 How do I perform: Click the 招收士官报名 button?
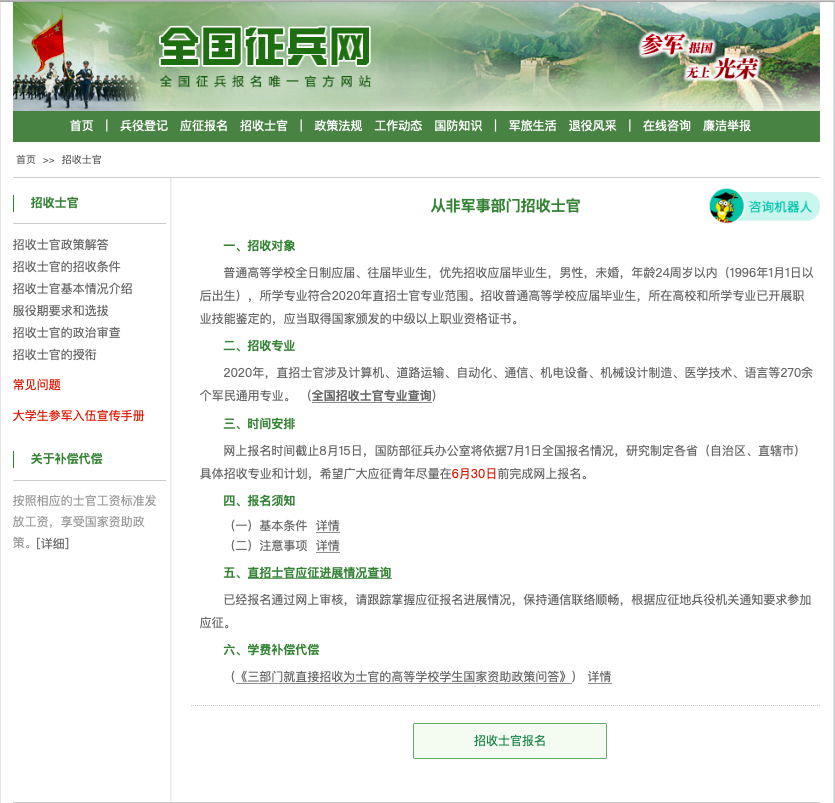coord(510,741)
